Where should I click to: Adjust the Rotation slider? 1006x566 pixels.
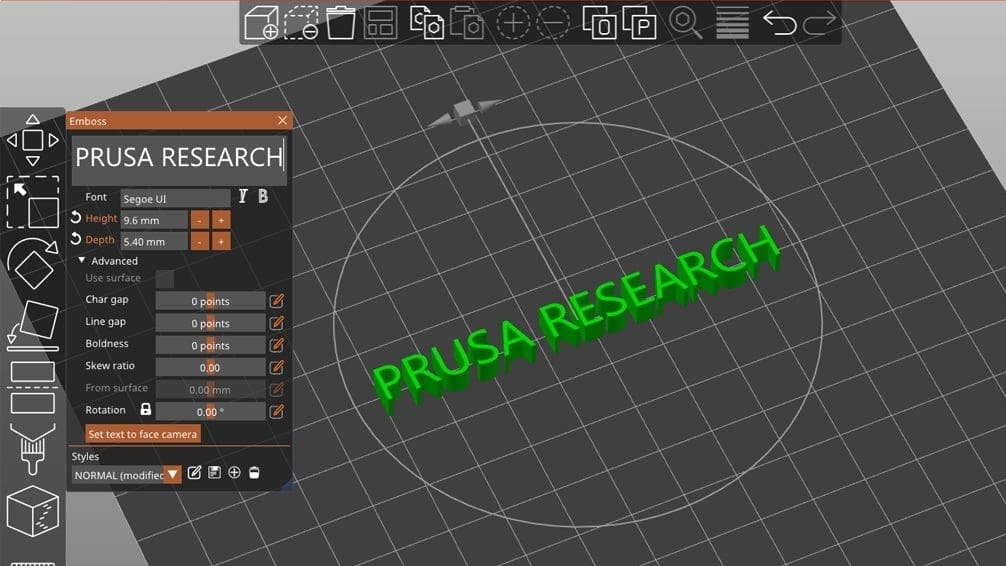(210, 411)
